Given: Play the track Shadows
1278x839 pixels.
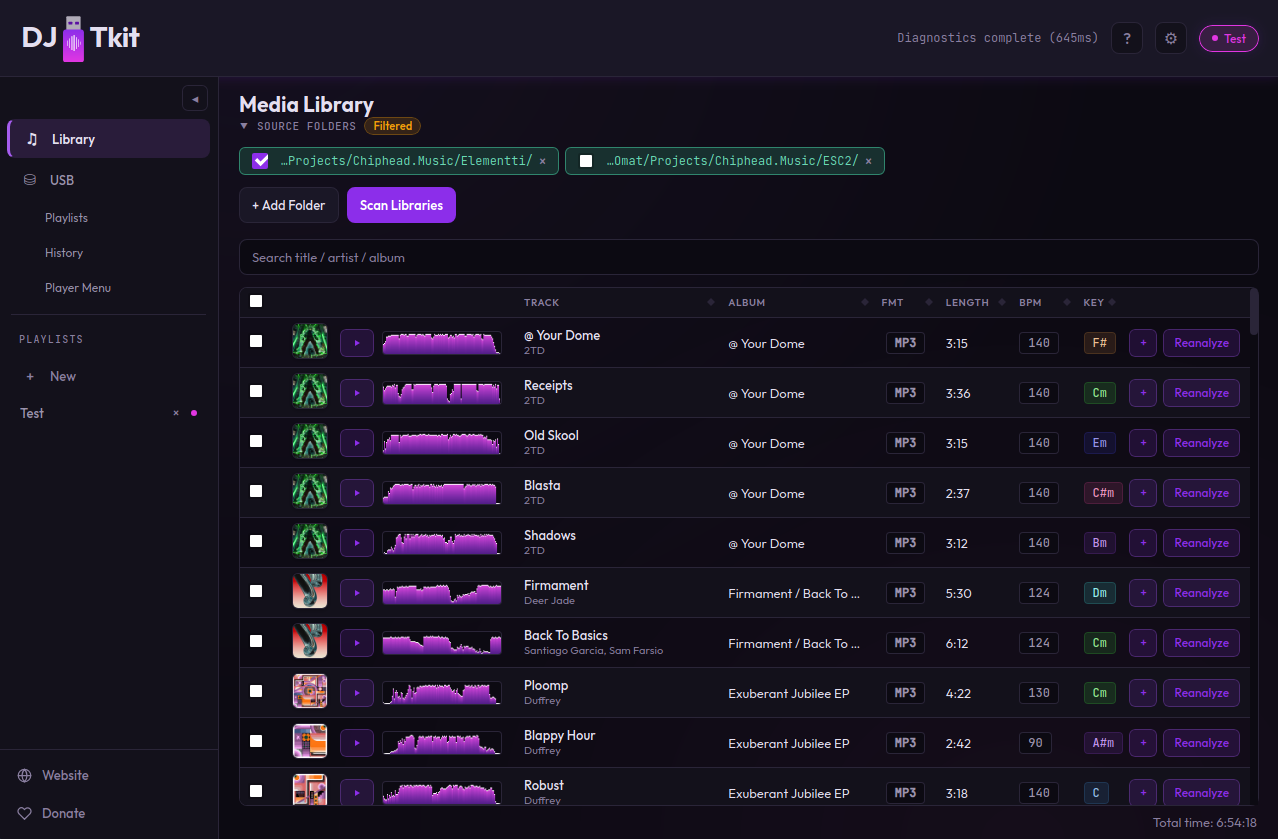Looking at the screenshot, I should [357, 543].
